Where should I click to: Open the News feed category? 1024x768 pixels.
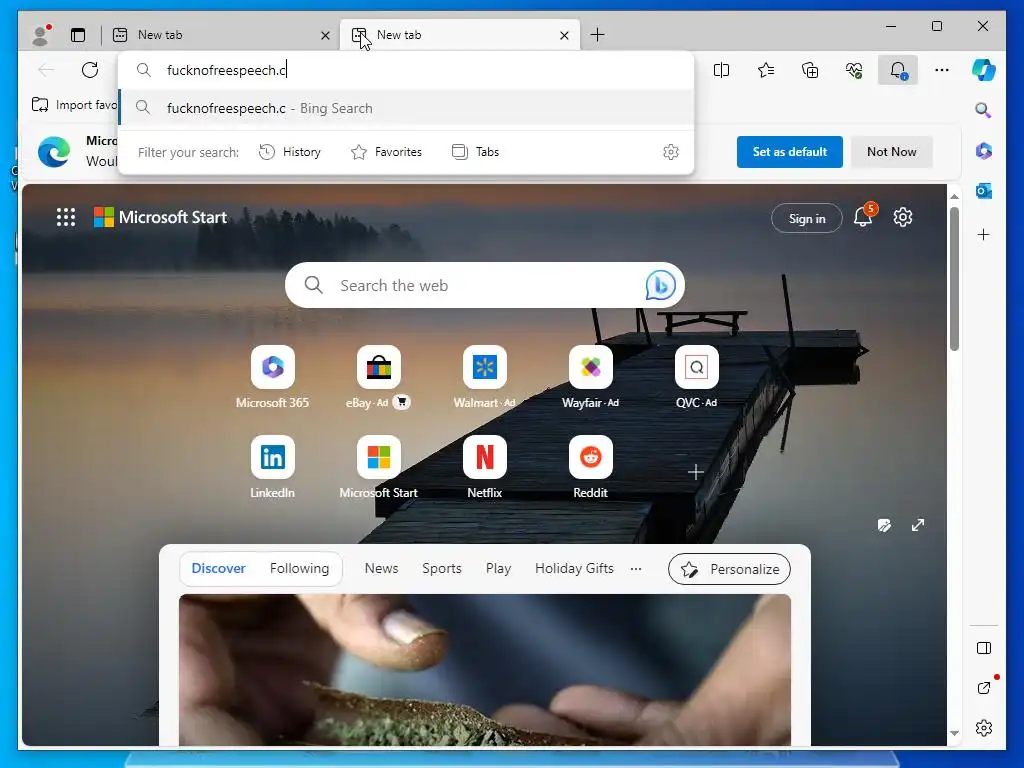(x=381, y=569)
